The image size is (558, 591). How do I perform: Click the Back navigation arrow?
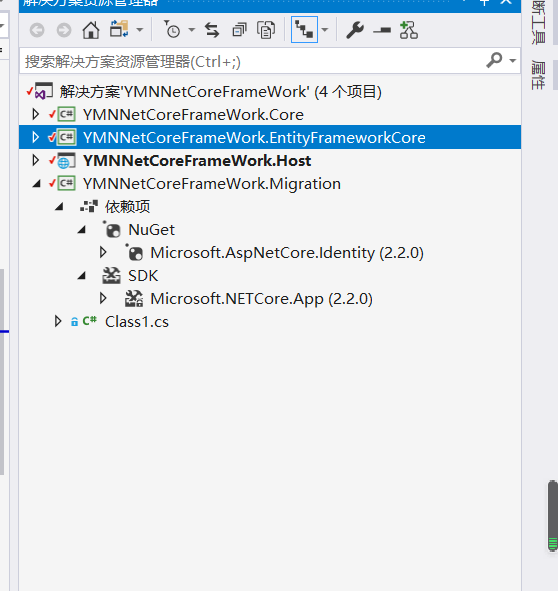pos(37,30)
